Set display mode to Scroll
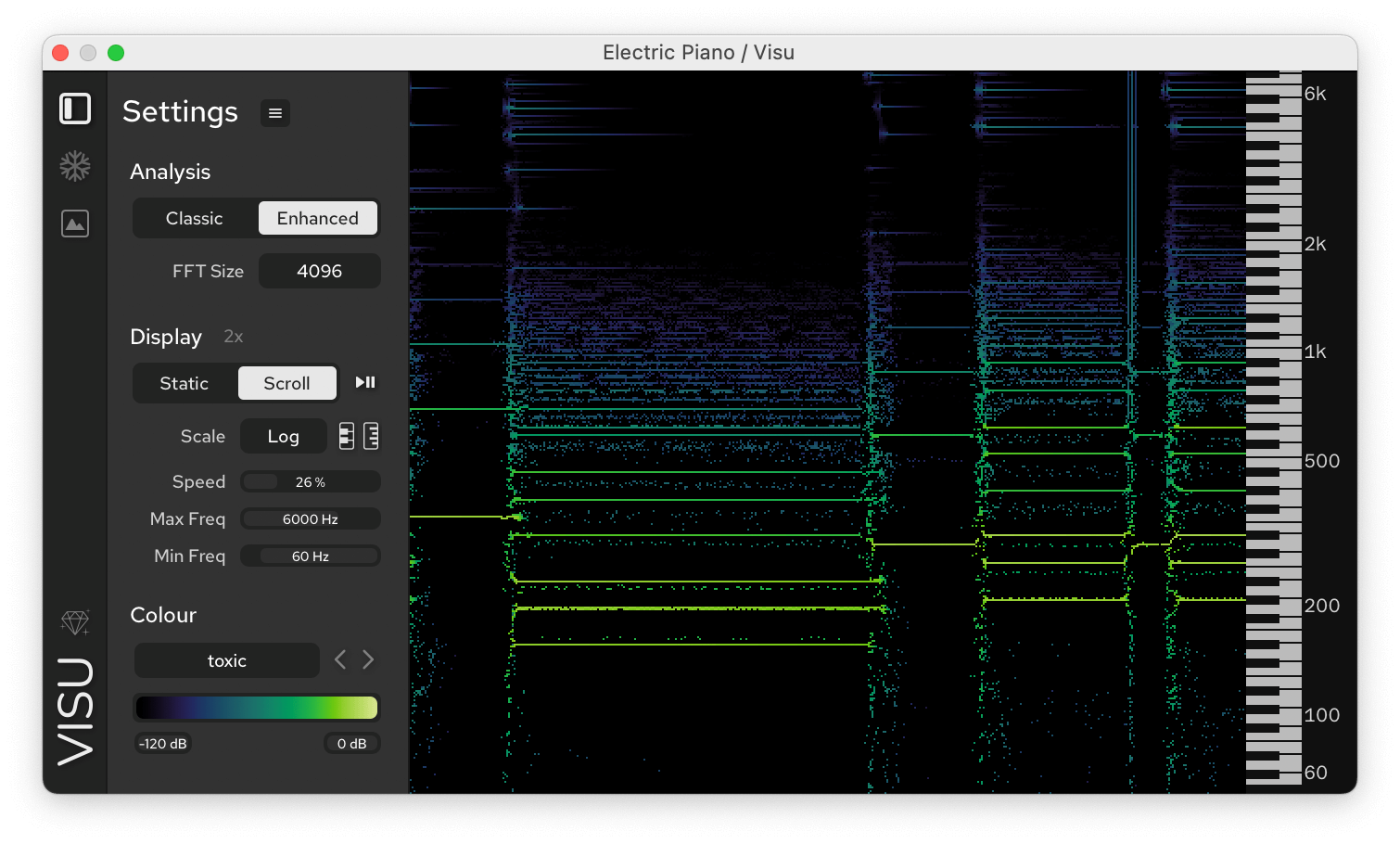Viewport: 1400px width, 844px height. coord(286,383)
